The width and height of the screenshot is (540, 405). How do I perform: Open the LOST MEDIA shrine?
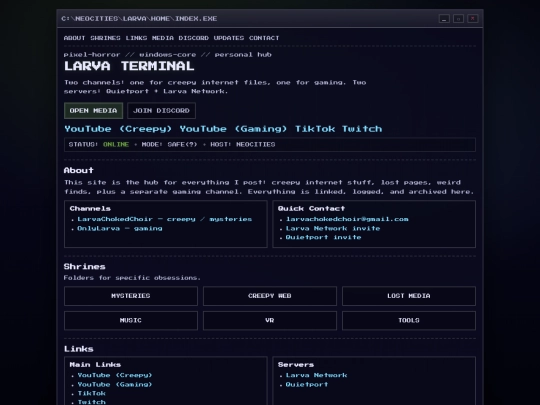point(409,296)
